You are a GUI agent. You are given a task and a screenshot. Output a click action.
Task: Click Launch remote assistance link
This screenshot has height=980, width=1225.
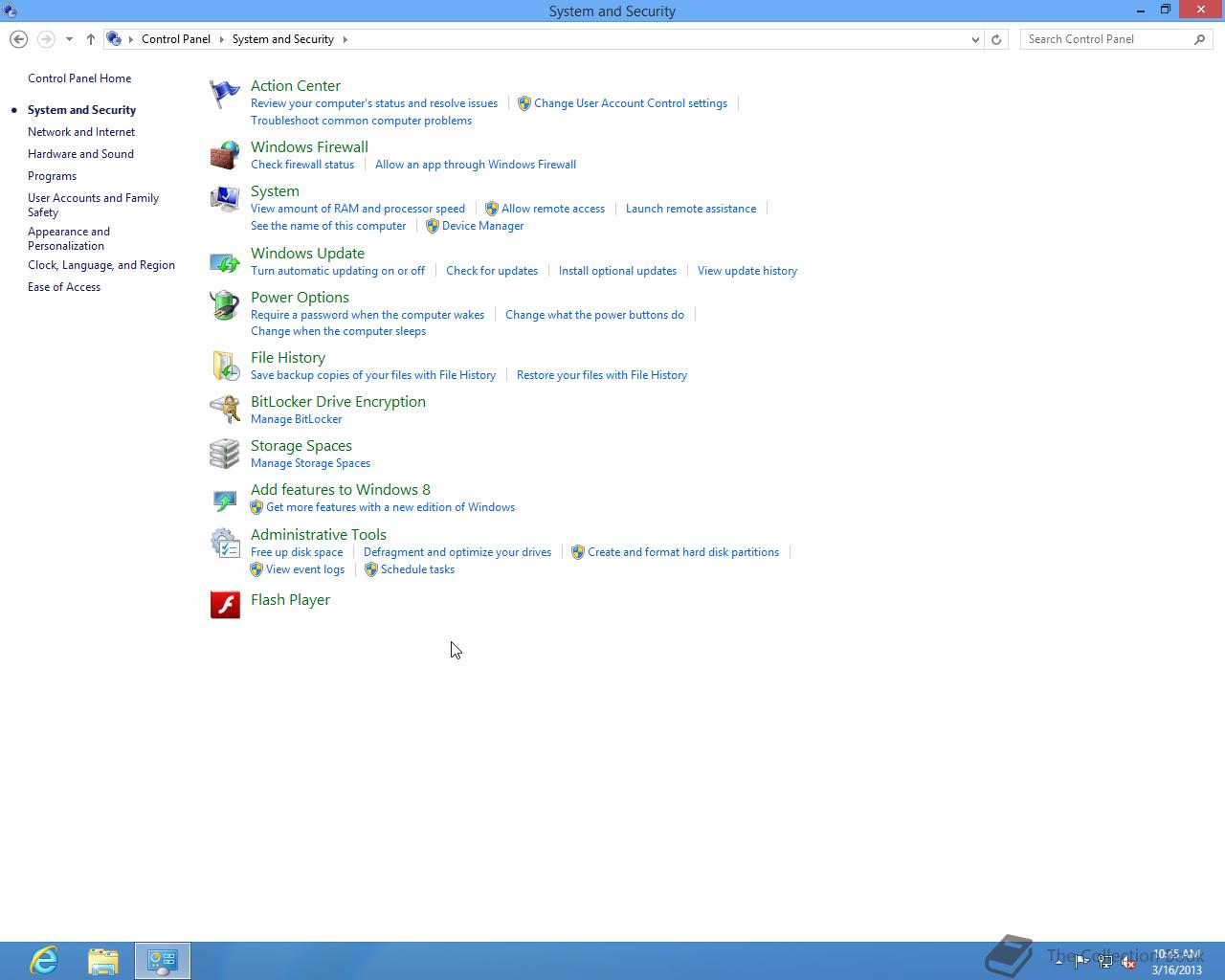pos(691,209)
